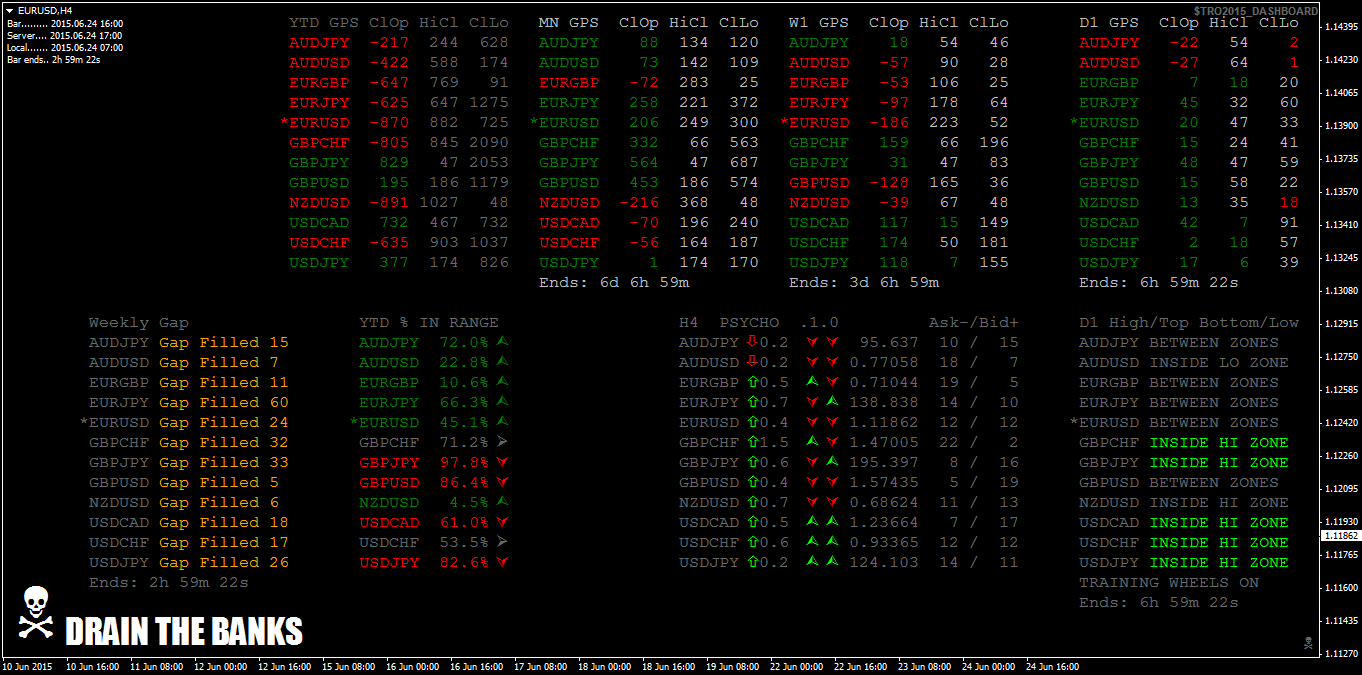The width and height of the screenshot is (1362, 675).
Task: Click the 'DRAIN THE BANKS' title text
Action: [x=184, y=631]
